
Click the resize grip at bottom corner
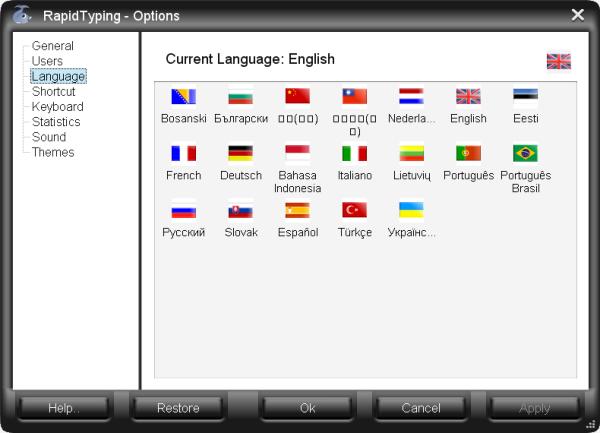click(591, 425)
